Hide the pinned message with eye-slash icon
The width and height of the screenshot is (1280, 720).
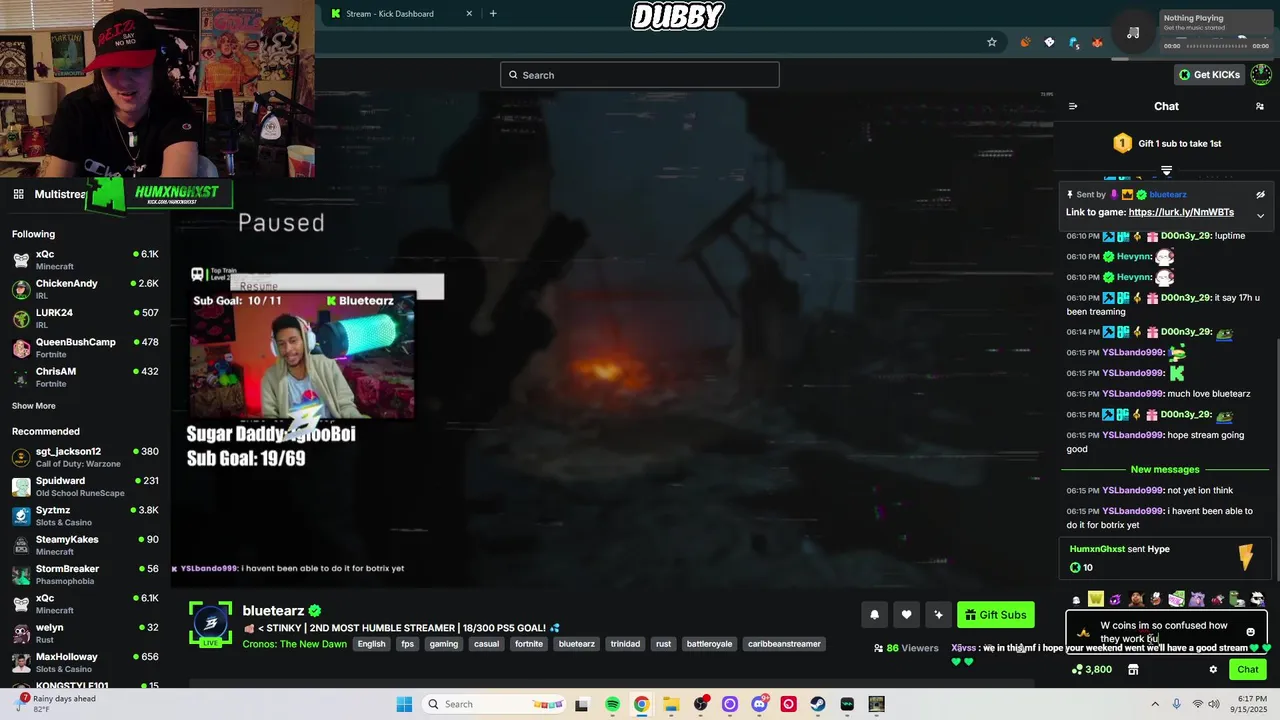[1260, 195]
